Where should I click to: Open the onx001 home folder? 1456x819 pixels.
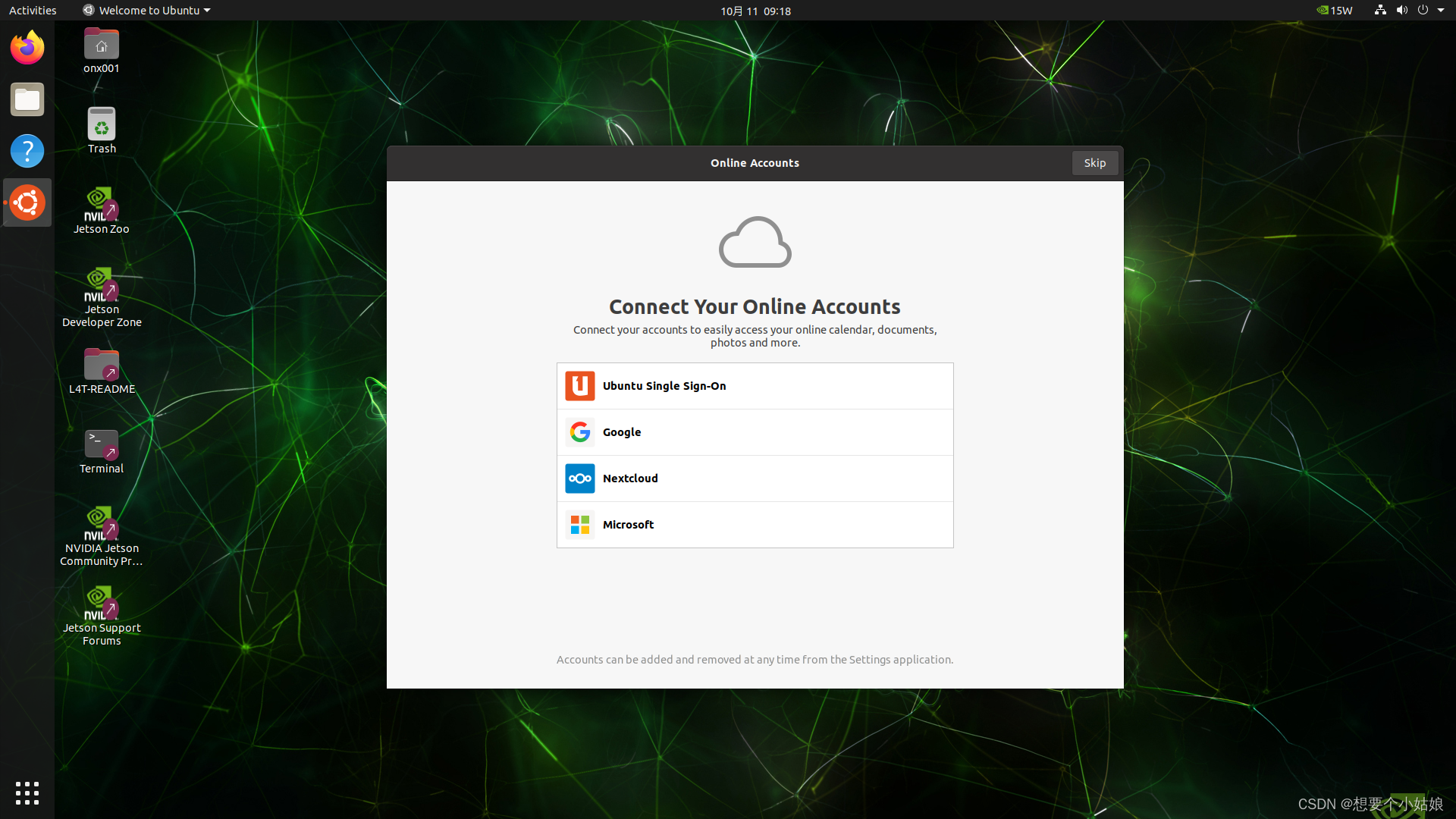point(101,45)
